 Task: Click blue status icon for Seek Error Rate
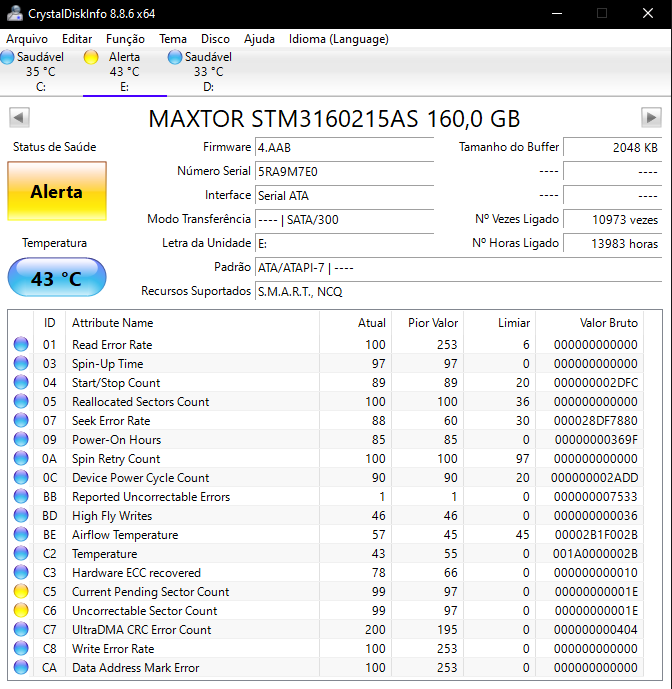(21, 421)
